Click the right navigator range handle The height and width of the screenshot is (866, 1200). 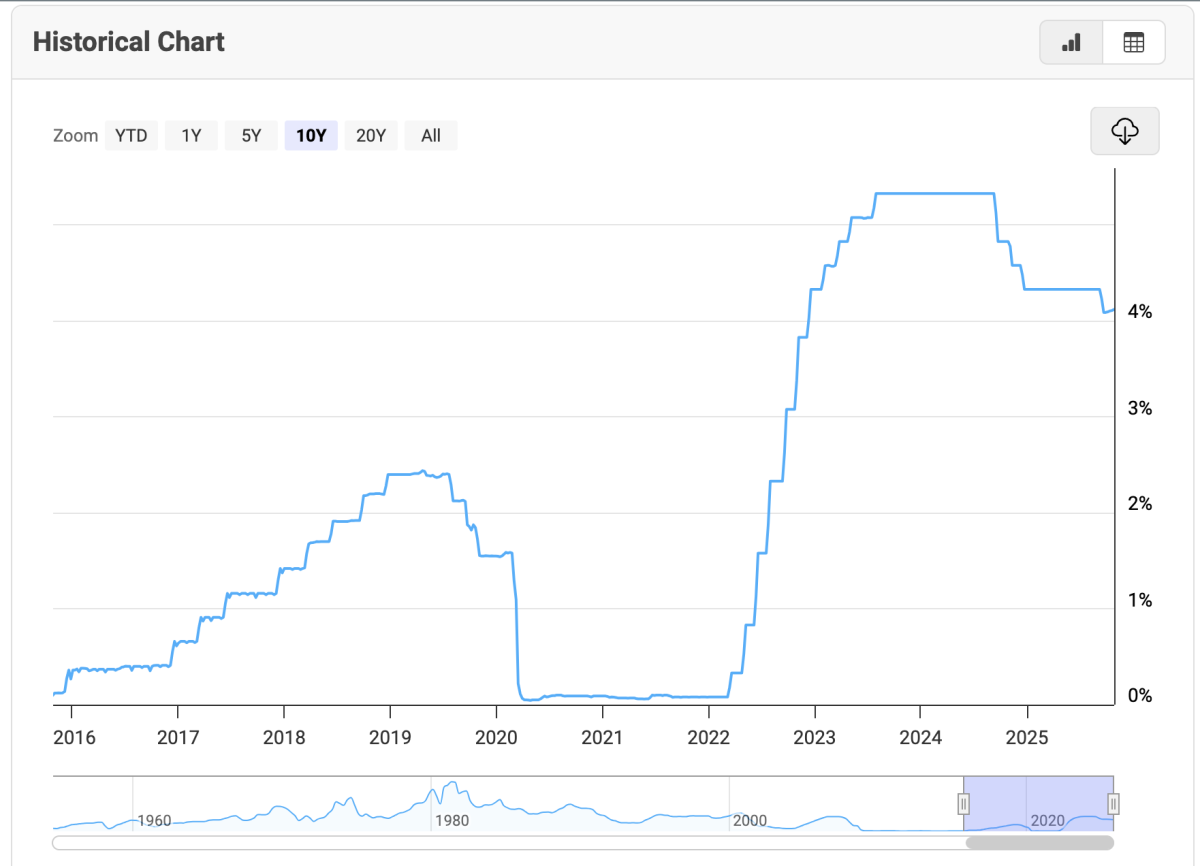[x=1112, y=803]
